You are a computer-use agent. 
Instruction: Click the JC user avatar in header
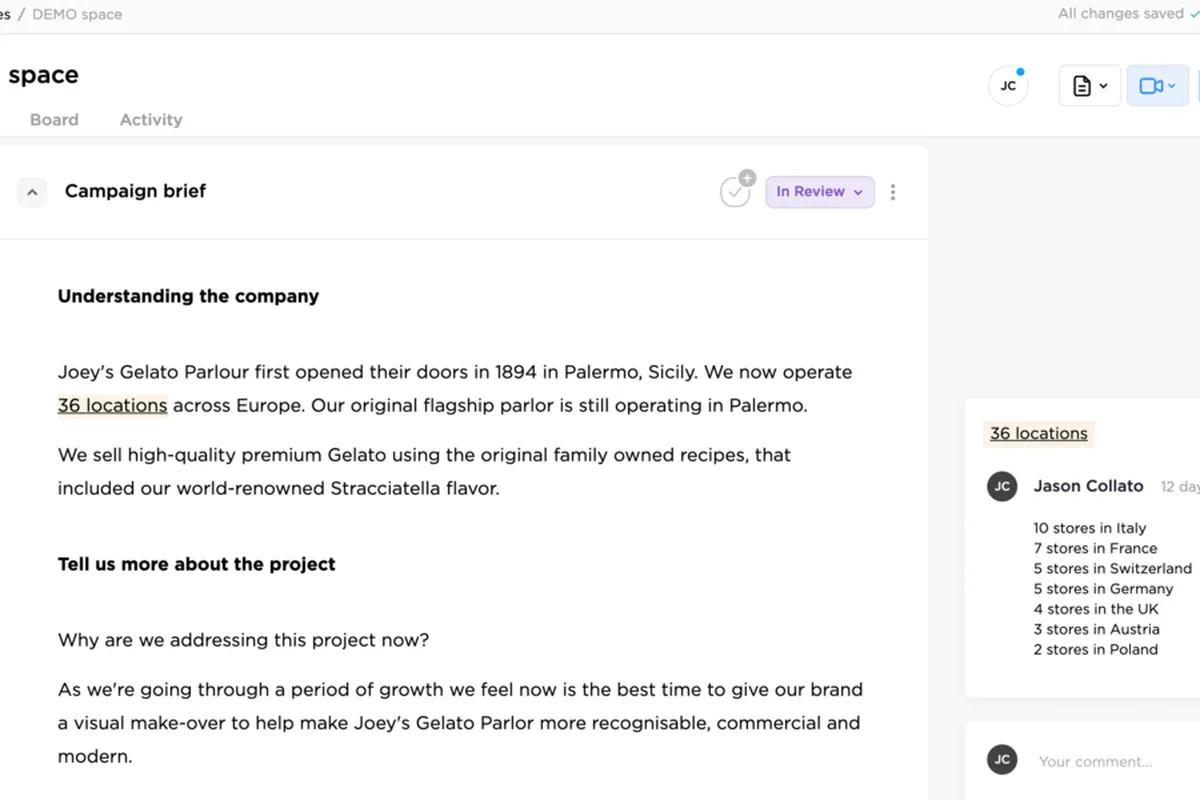(x=1008, y=86)
